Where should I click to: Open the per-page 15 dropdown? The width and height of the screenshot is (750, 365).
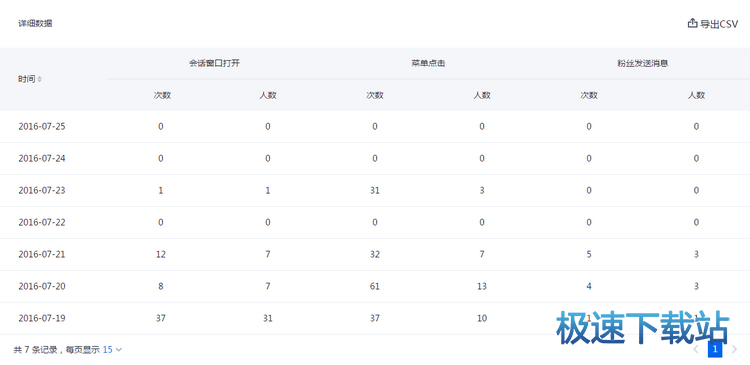[x=112, y=350]
